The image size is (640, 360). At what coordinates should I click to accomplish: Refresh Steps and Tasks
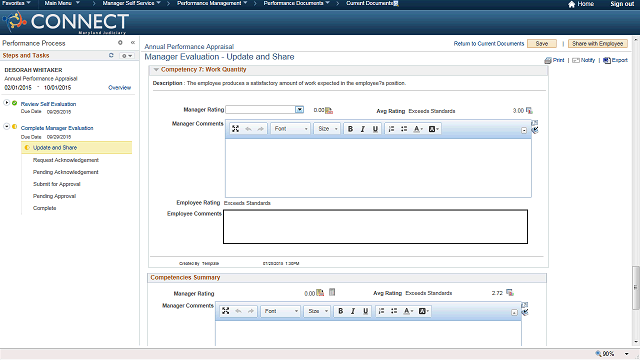111,55
